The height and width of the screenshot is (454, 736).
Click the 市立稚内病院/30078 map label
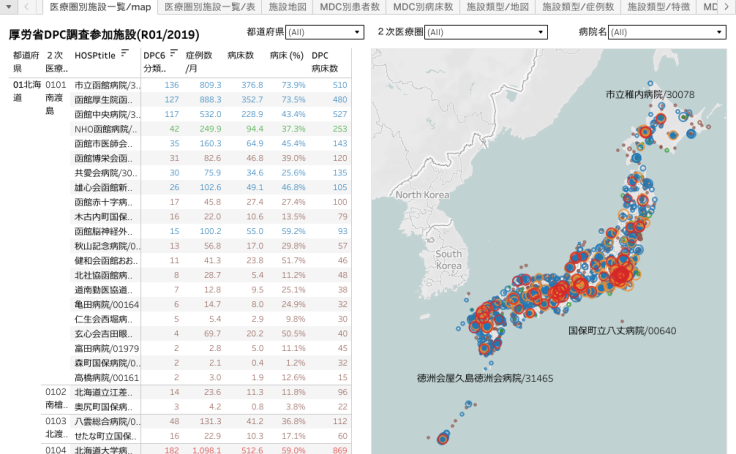coord(649,94)
